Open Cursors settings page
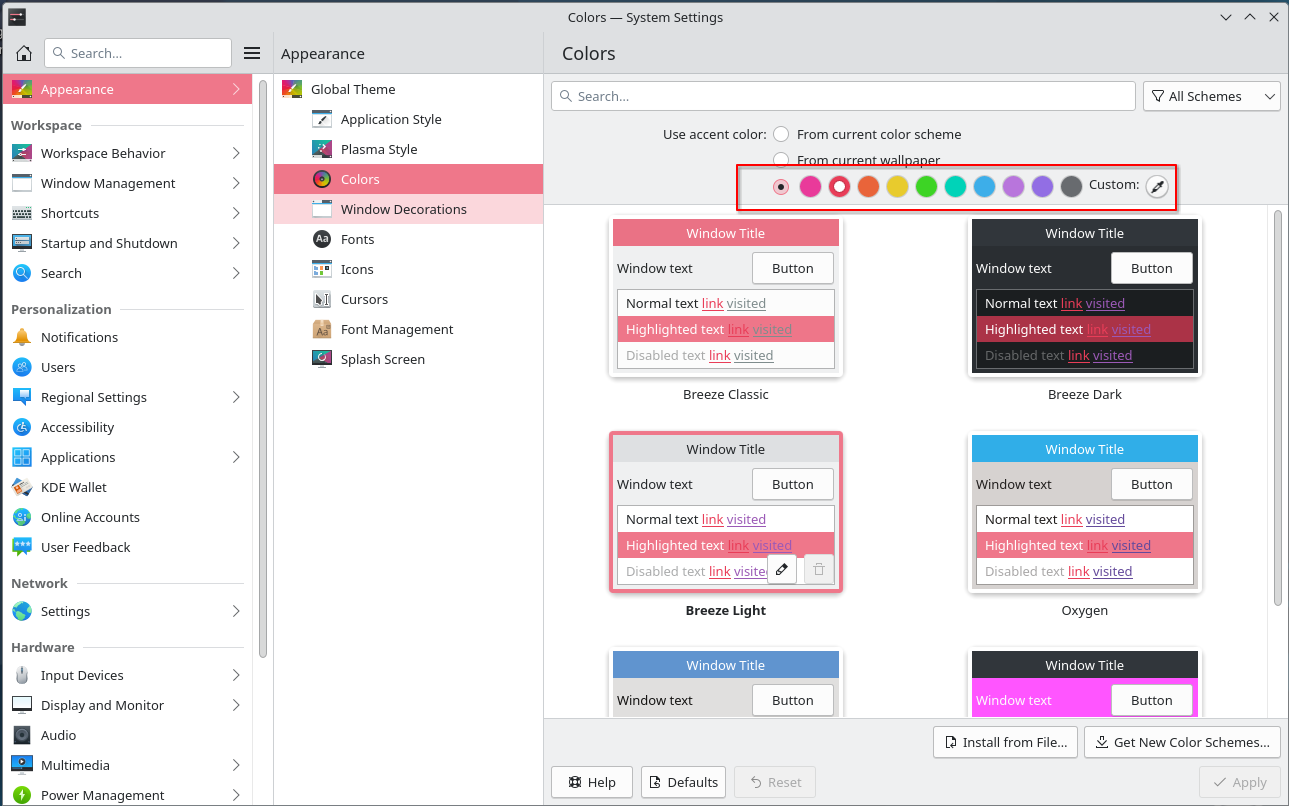 click(408, 299)
